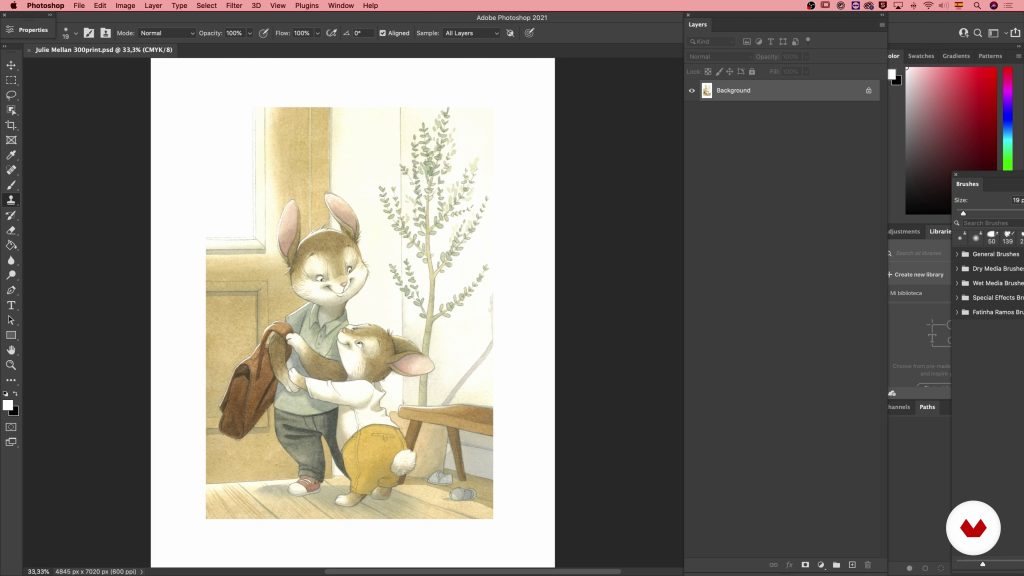Select the Lasso tool
The image size is (1024, 576).
11,95
